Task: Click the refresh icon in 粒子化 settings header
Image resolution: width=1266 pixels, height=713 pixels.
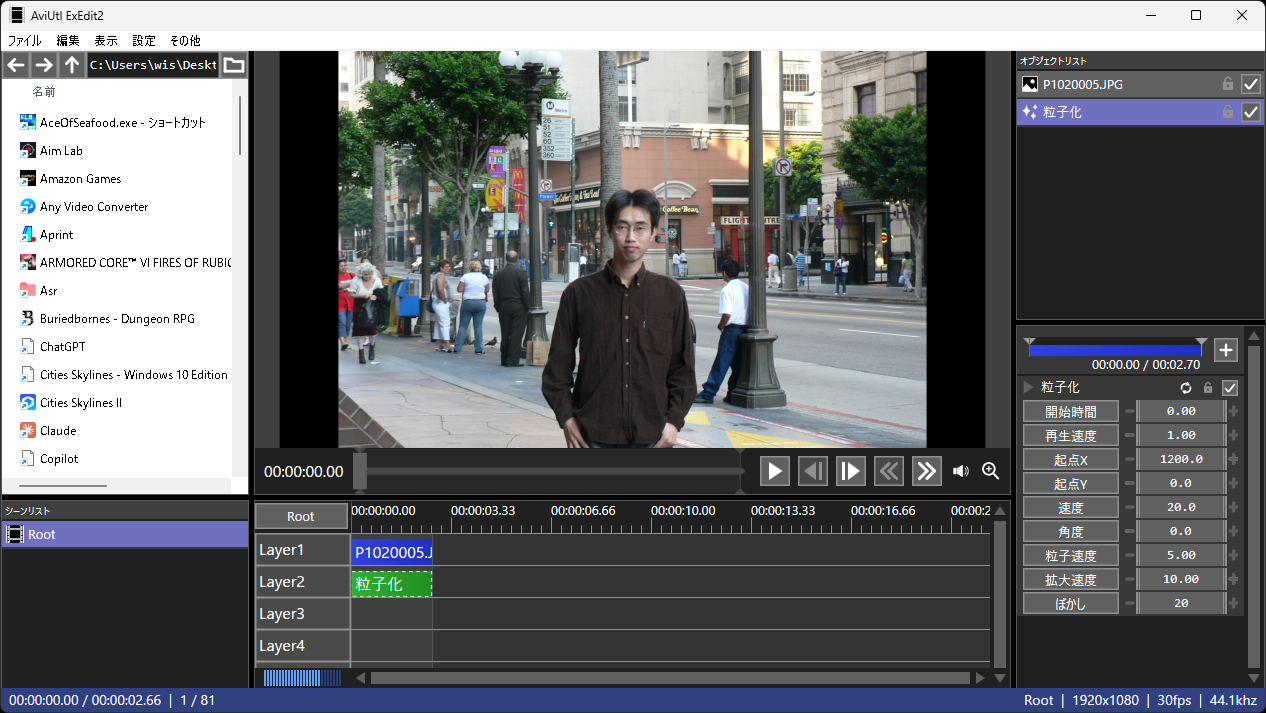Action: (1186, 388)
